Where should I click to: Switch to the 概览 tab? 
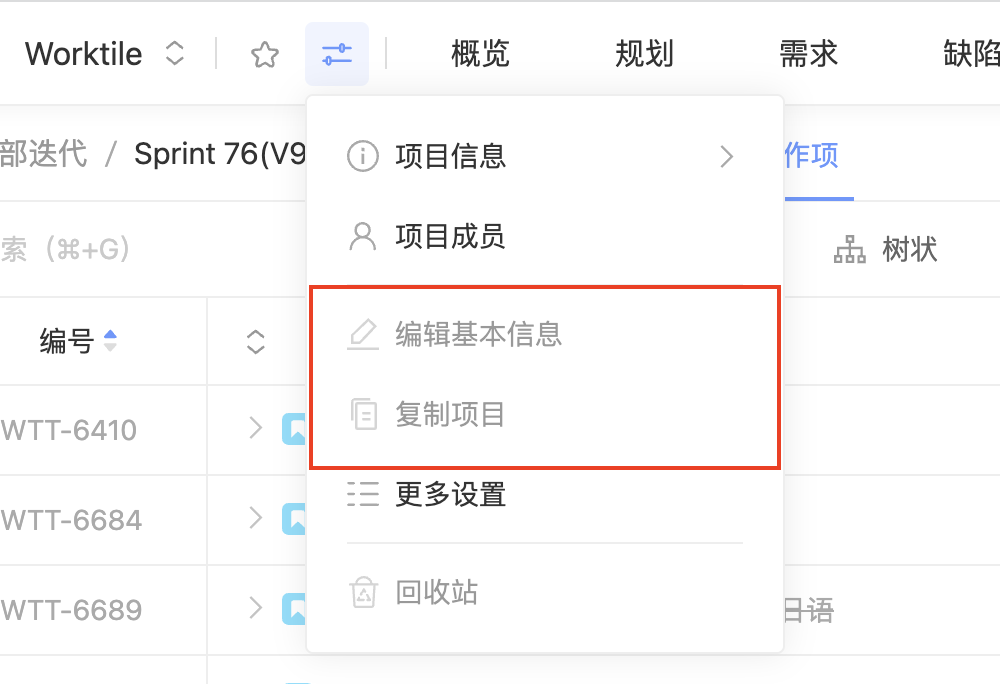[x=480, y=54]
